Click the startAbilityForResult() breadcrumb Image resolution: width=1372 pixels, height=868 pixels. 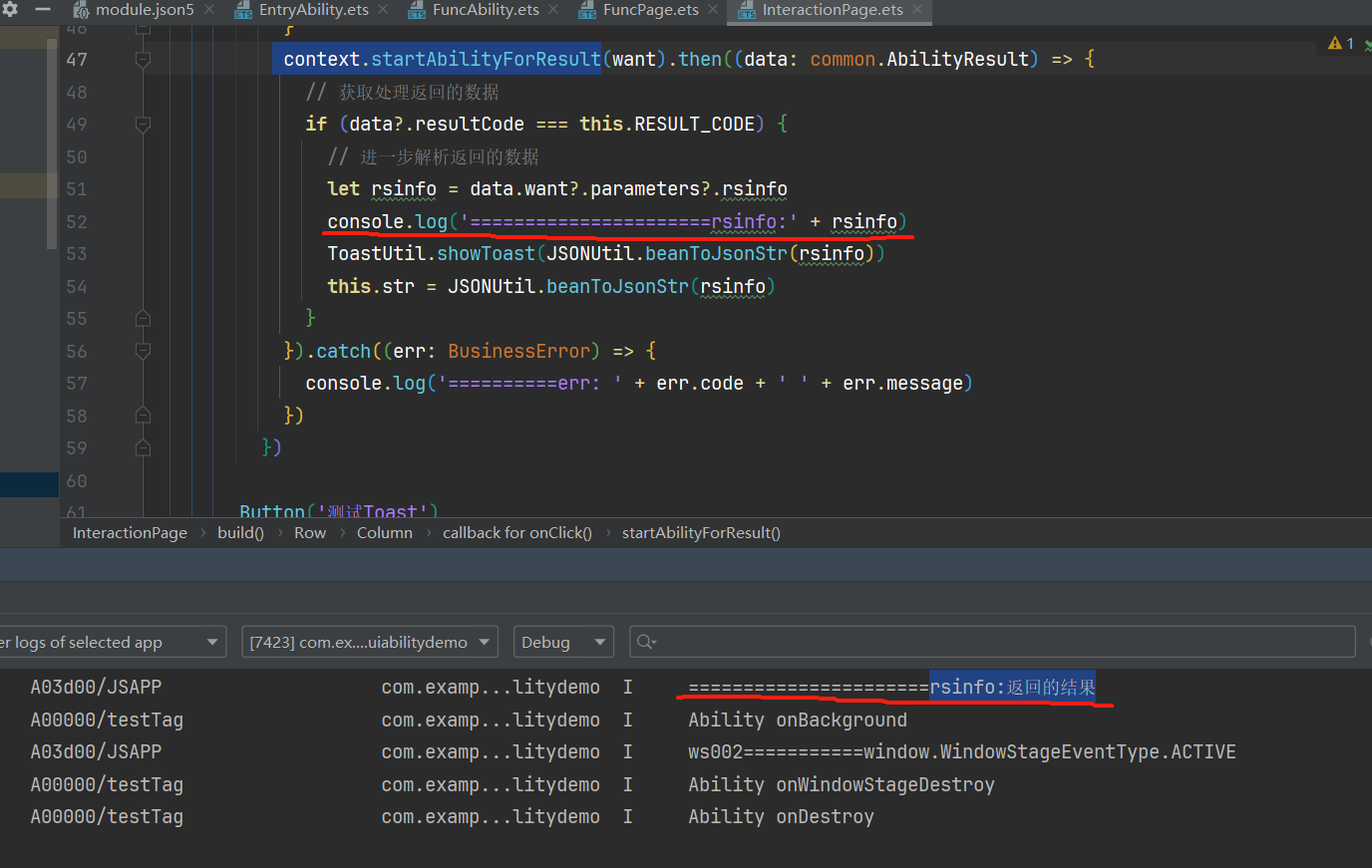[701, 533]
